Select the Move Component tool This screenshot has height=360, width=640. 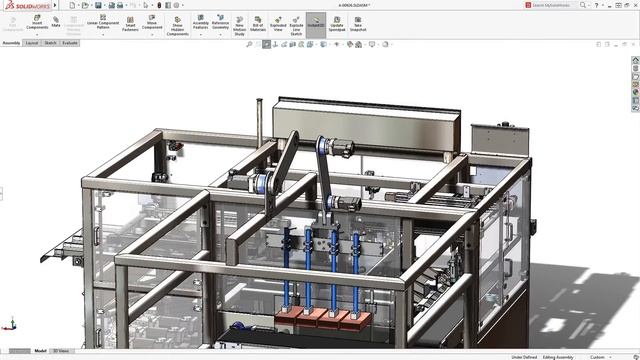coord(152,22)
